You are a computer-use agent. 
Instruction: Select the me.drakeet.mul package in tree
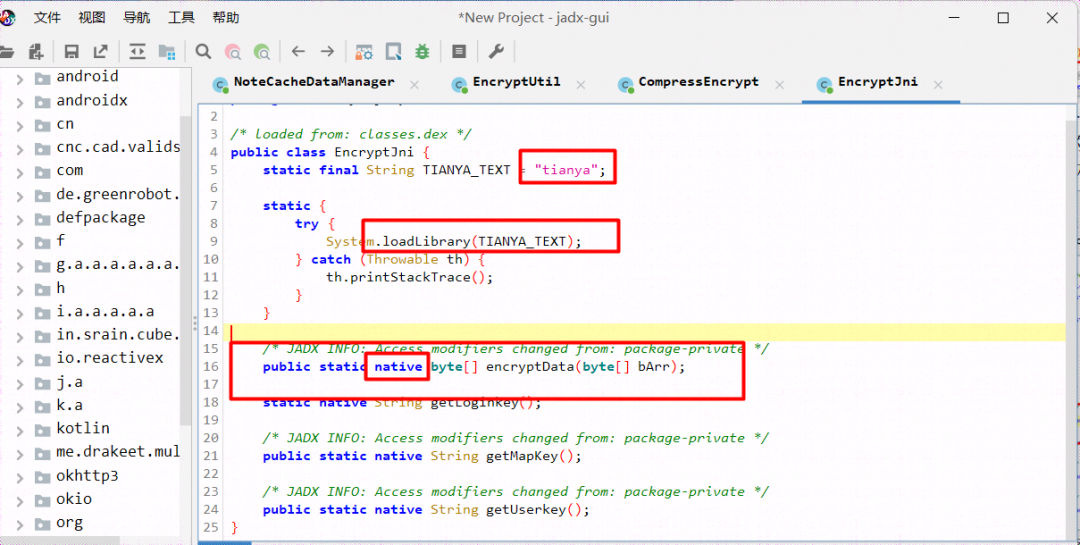pos(118,452)
